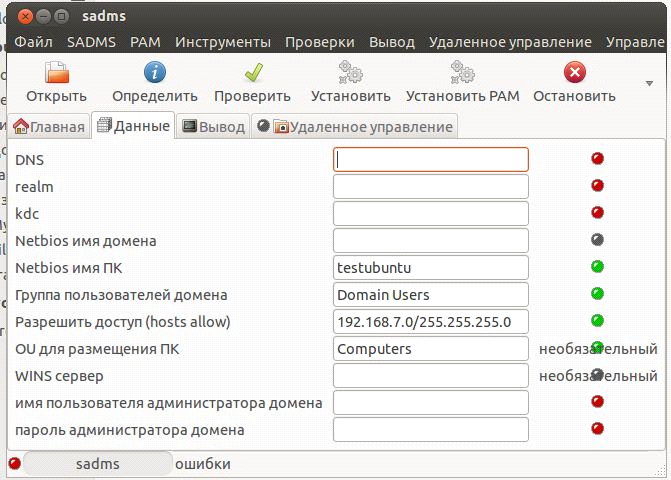Click the testubuntu Netbios имя ПК field

tap(431, 268)
